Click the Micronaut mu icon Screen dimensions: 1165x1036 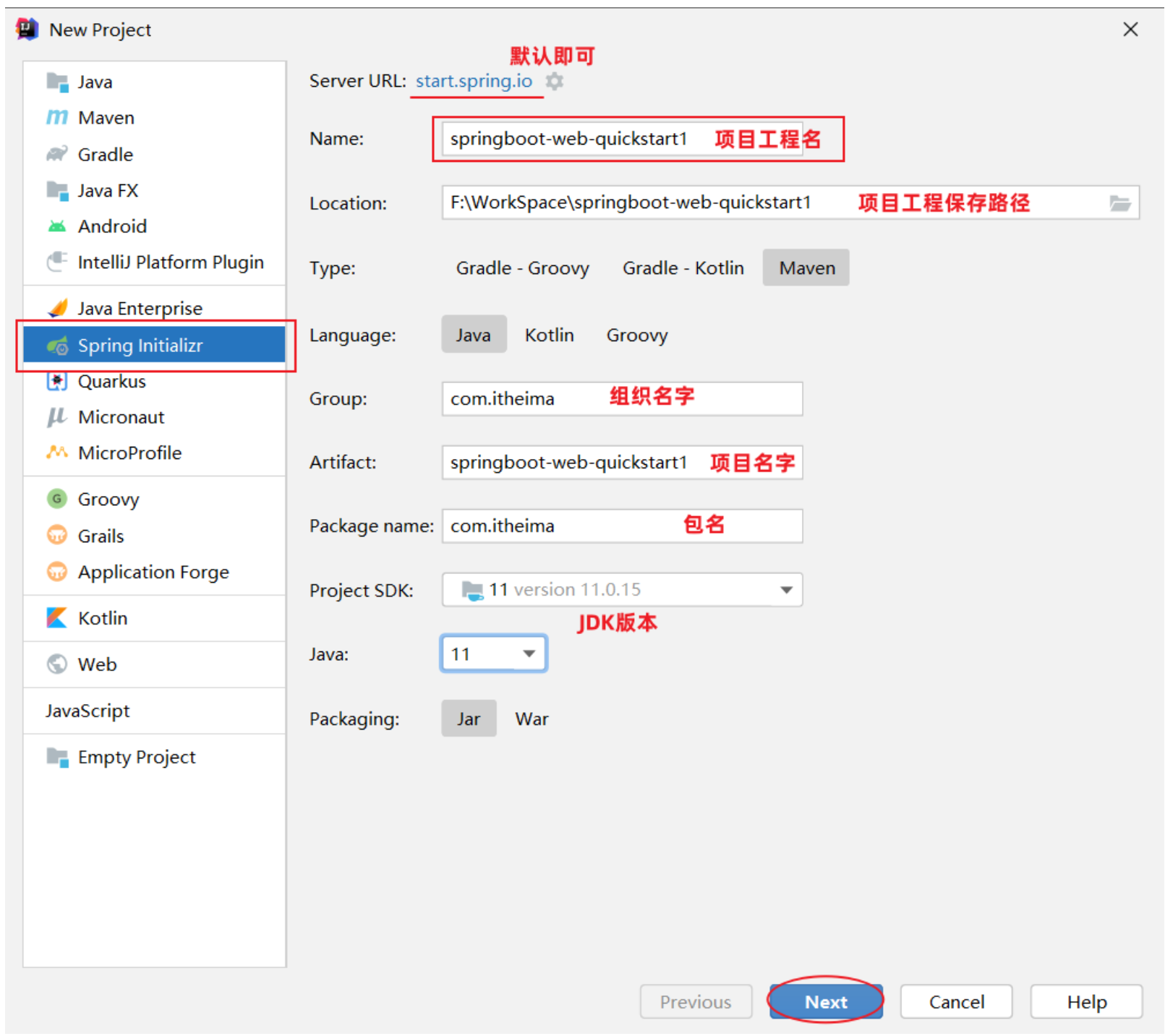point(57,417)
